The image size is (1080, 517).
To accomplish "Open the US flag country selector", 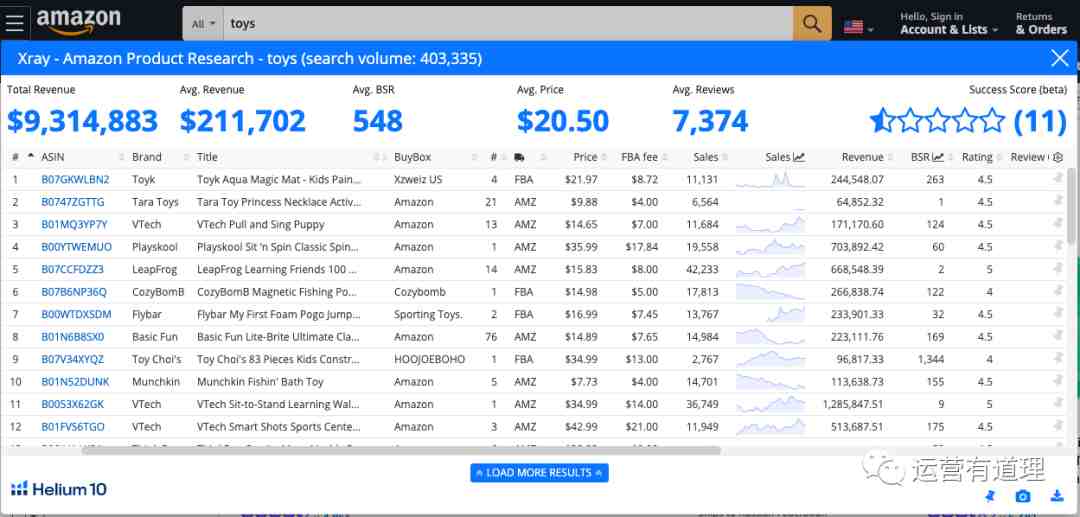I will tap(859, 28).
